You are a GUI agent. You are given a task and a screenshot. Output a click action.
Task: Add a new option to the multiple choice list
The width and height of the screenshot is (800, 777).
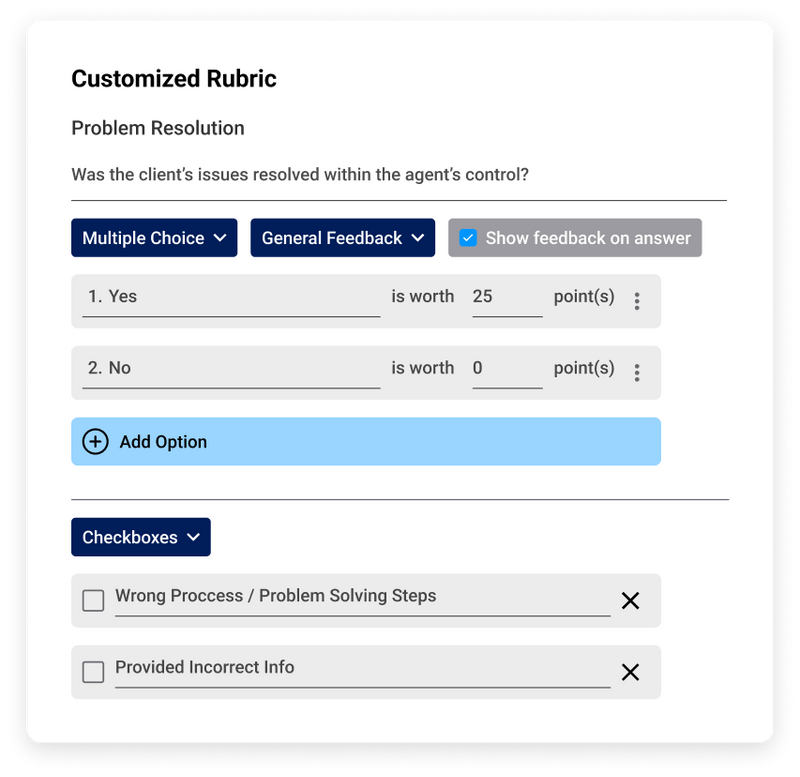366,441
